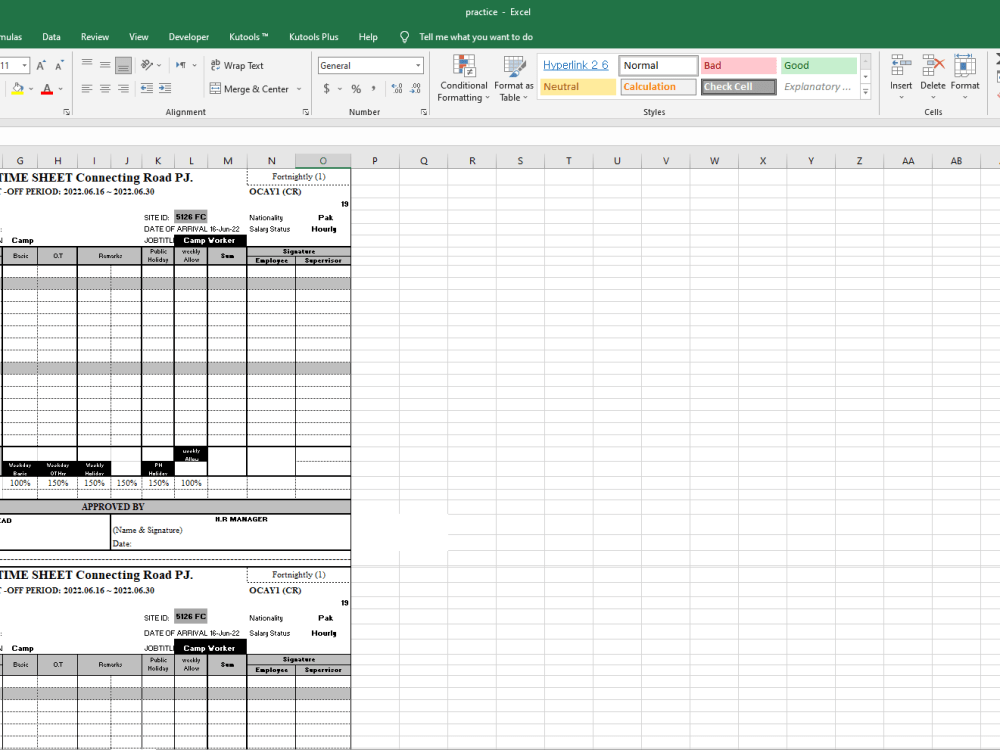Viewport: 1000px width, 750px height.
Task: Apply the Explanatory cell style
Action: 819,87
